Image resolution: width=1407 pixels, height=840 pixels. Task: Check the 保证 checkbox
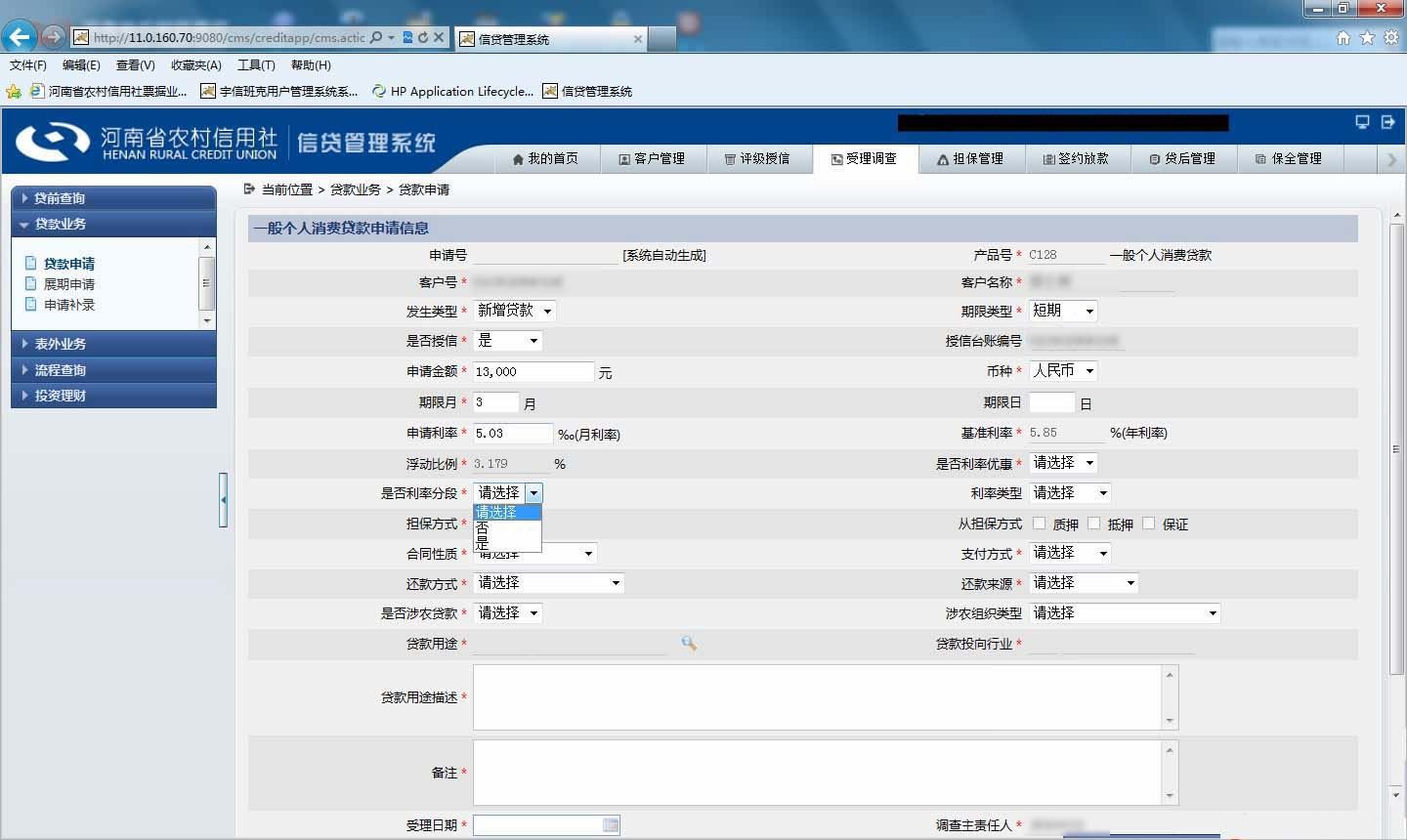click(1149, 524)
